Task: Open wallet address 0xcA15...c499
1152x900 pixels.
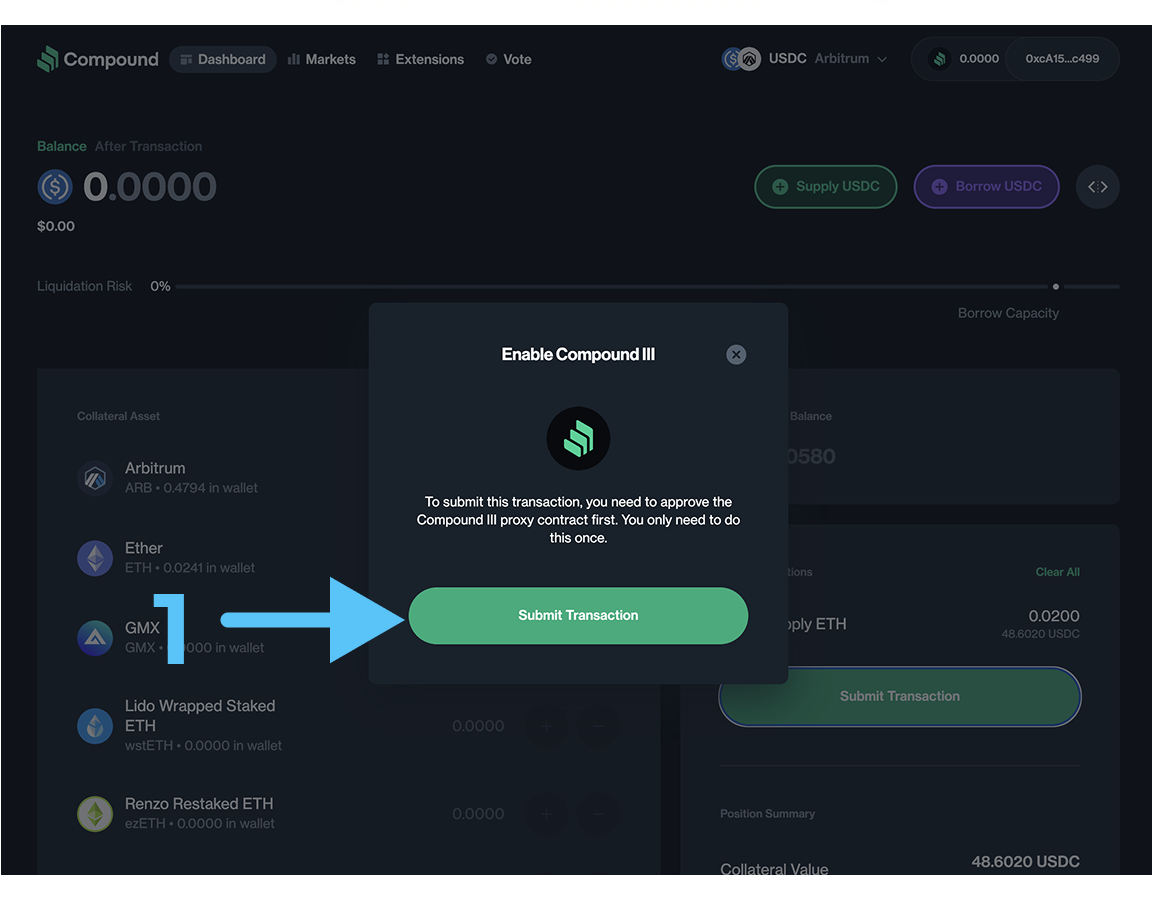Action: pos(1062,59)
